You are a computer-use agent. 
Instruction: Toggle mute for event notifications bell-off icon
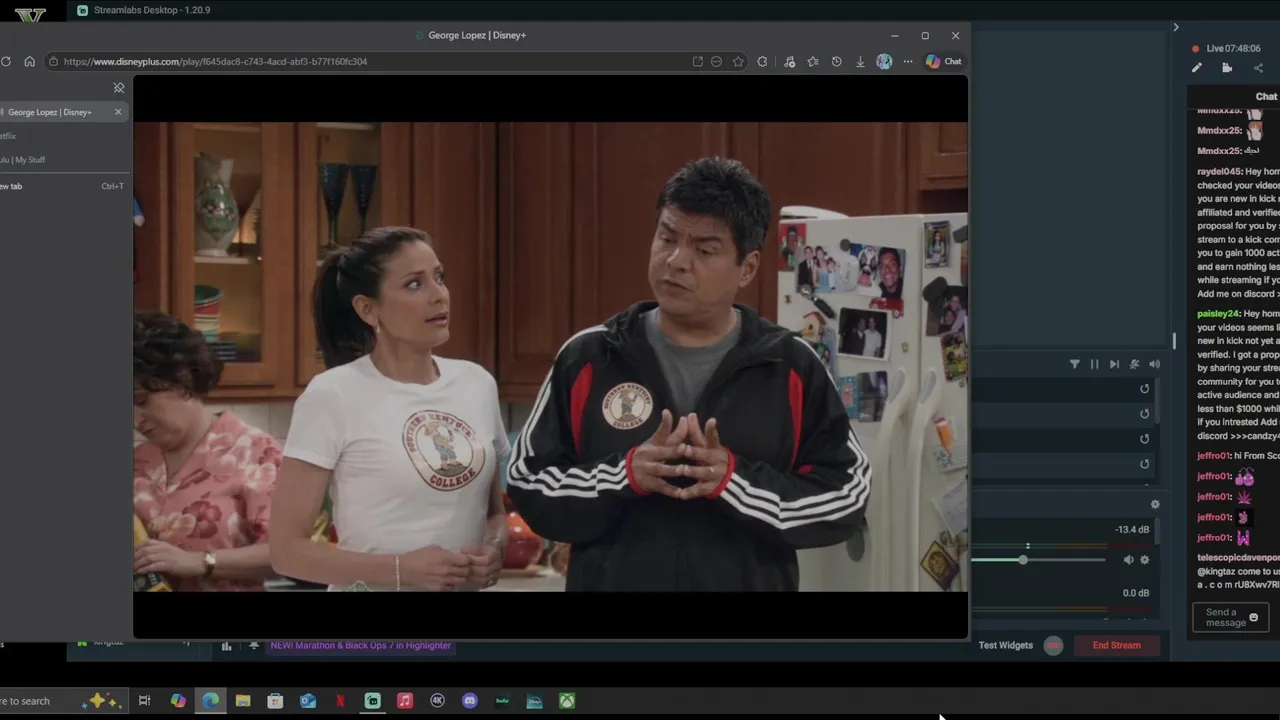coord(1134,364)
